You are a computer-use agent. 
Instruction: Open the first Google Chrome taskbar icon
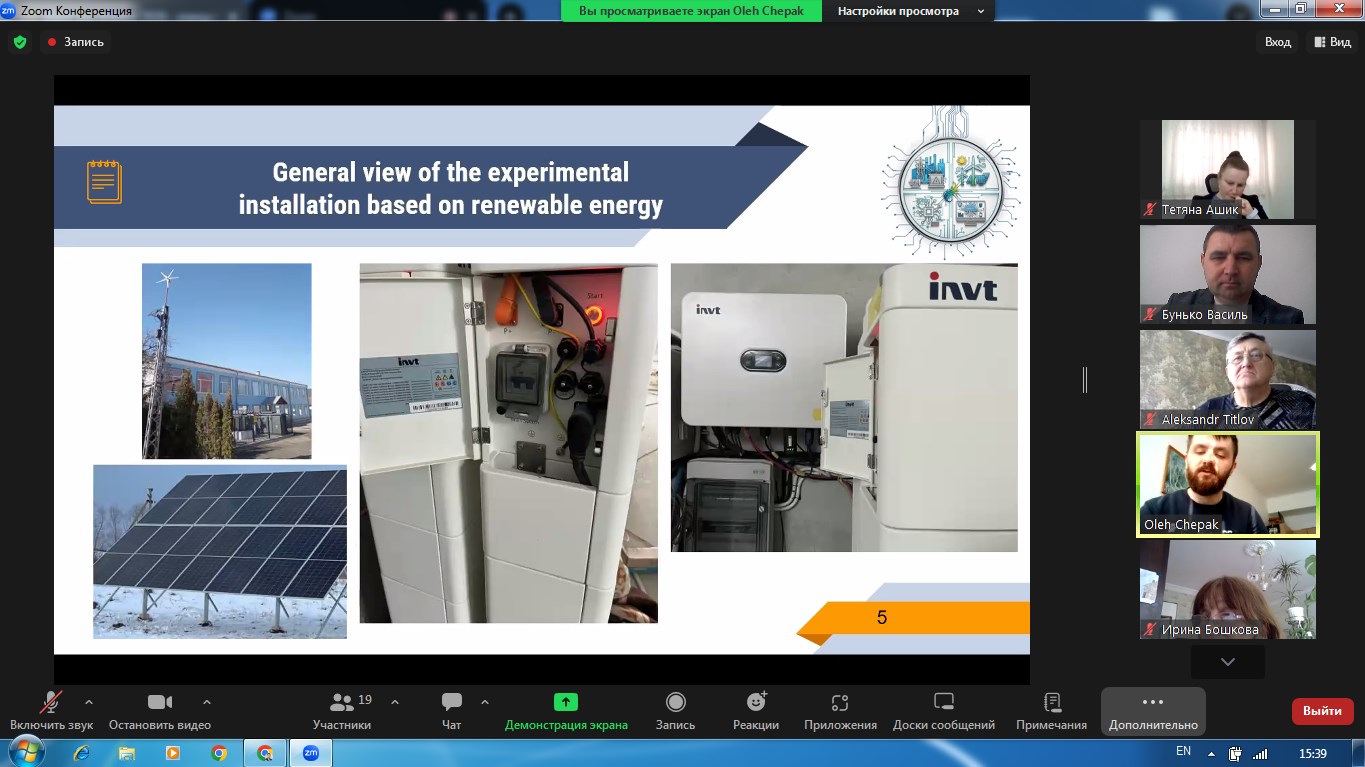pos(219,753)
